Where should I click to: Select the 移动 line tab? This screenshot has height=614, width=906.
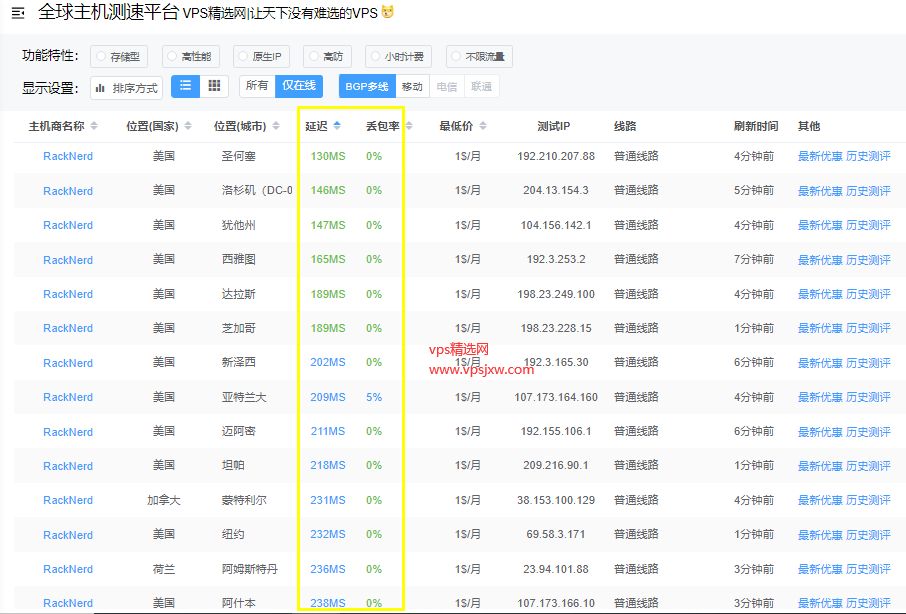413,87
